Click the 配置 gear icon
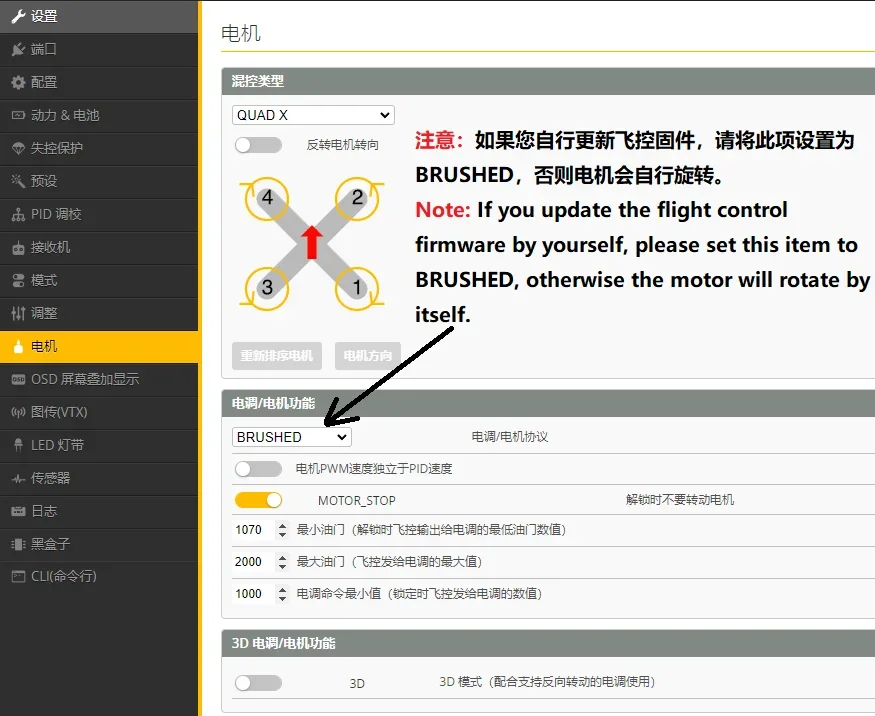Image resolution: width=875 pixels, height=716 pixels. click(x=18, y=82)
